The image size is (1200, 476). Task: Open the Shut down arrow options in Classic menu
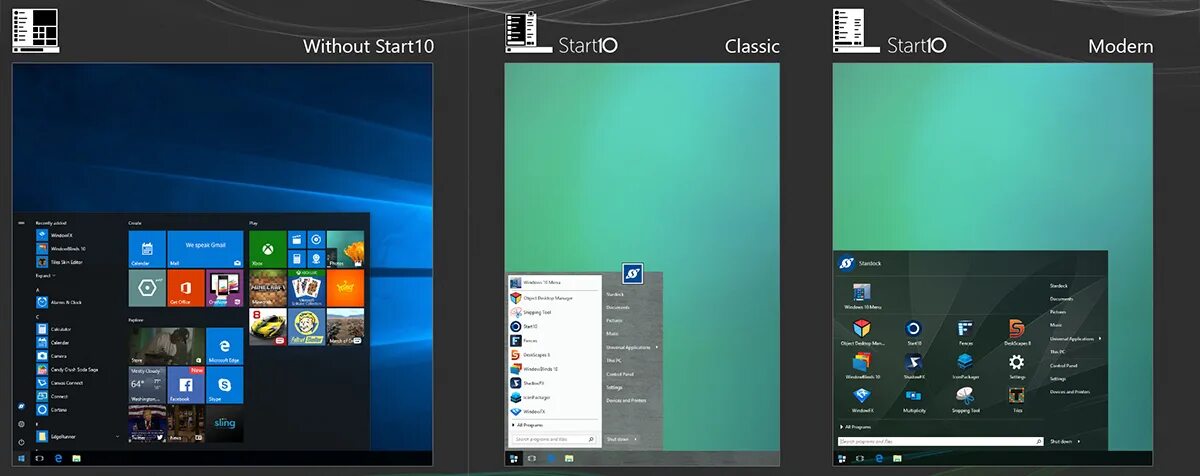(x=635, y=439)
